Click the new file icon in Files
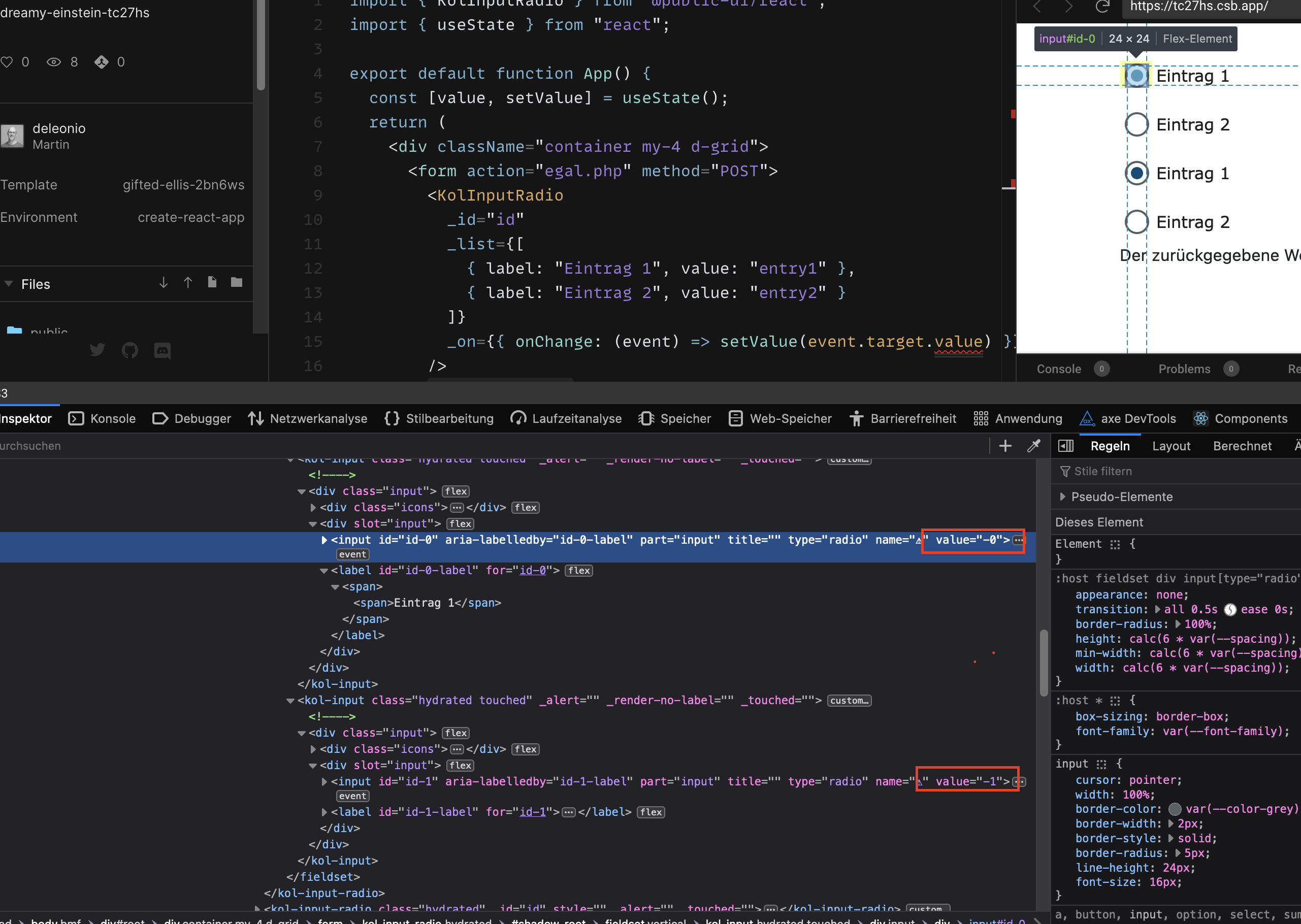Image resolution: width=1301 pixels, height=924 pixels. point(212,282)
